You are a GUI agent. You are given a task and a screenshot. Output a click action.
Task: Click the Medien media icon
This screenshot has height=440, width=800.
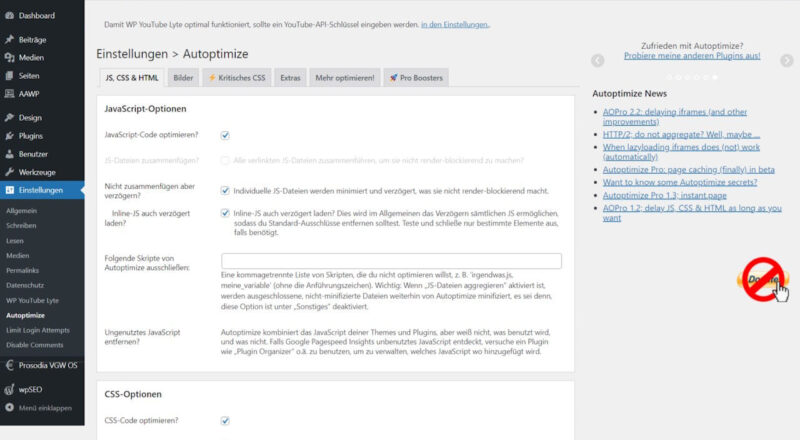9,57
